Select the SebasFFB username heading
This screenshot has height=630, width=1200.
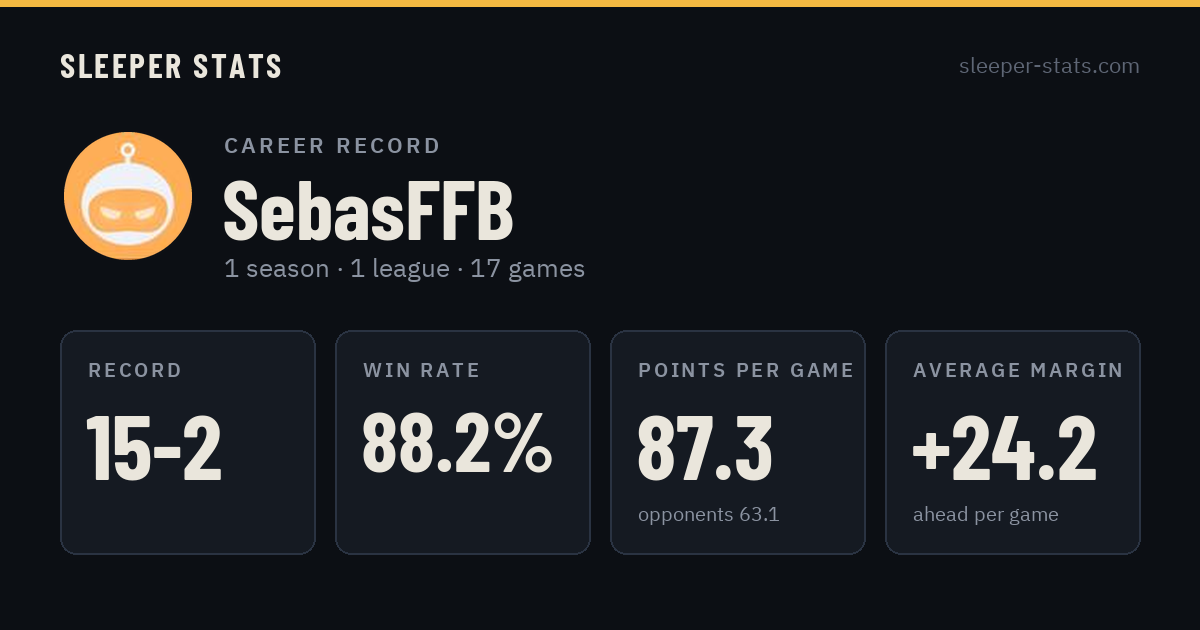[x=368, y=212]
